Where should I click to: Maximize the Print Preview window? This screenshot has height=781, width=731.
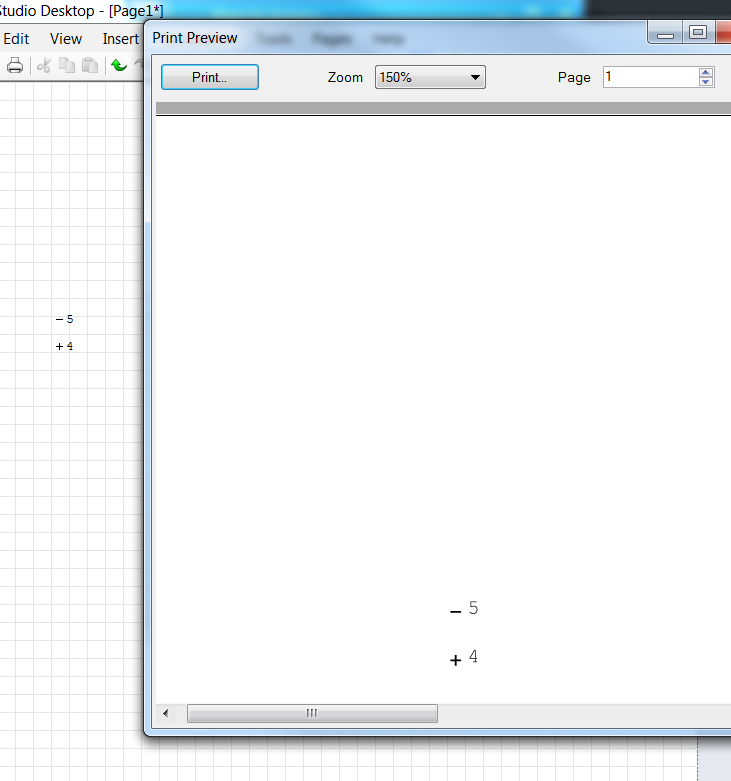click(x=697, y=33)
